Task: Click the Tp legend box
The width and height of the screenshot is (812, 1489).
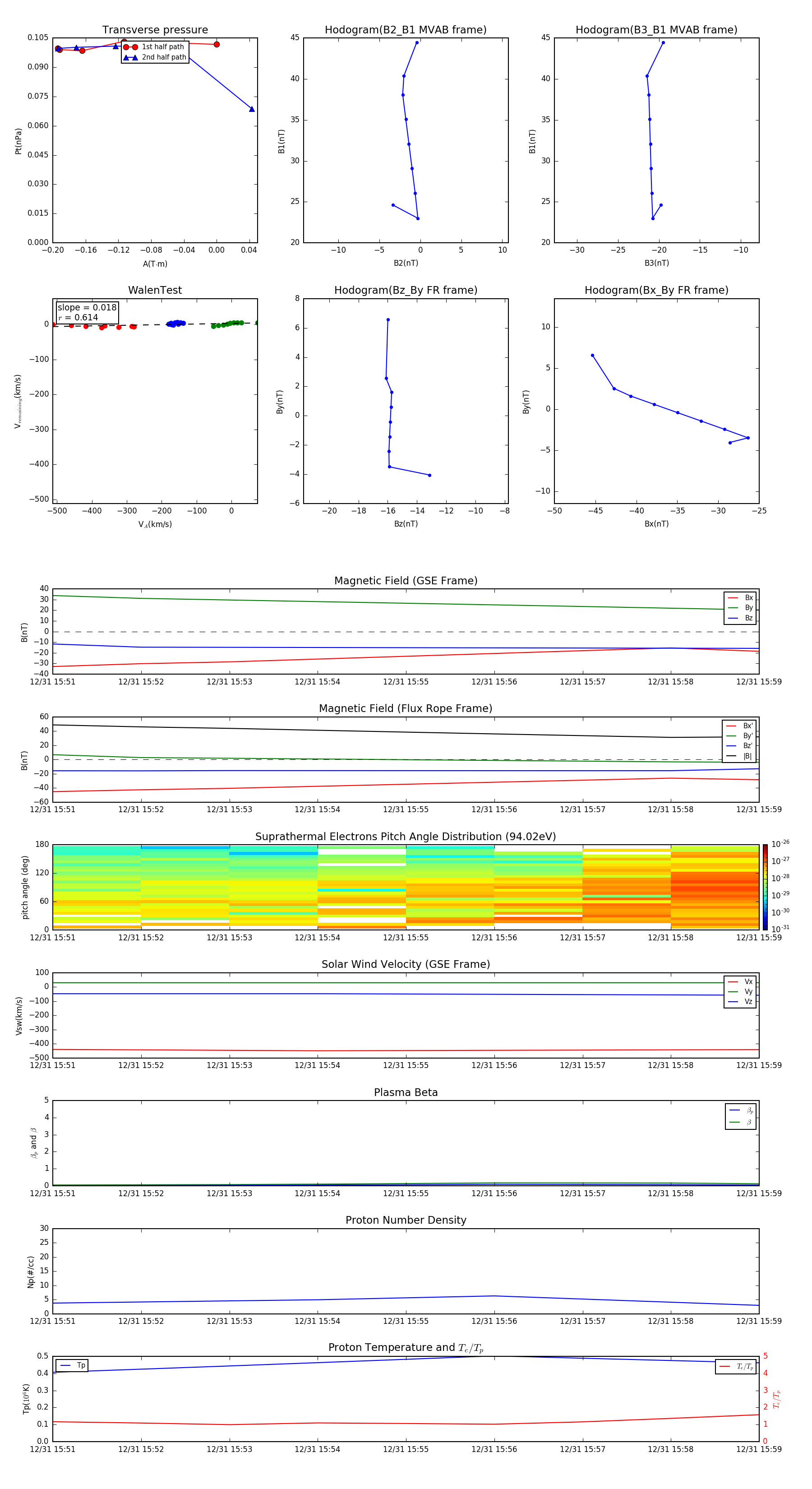Action: coord(72,1365)
